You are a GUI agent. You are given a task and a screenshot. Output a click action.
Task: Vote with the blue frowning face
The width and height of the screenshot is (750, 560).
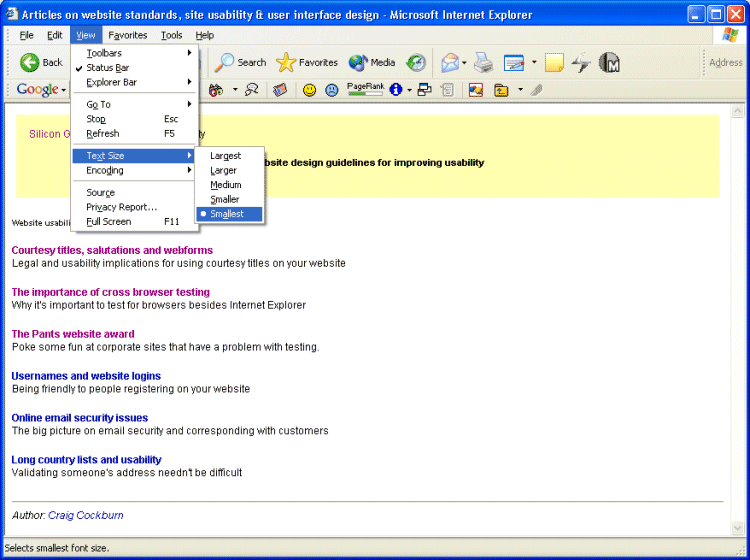pyautogui.click(x=331, y=90)
